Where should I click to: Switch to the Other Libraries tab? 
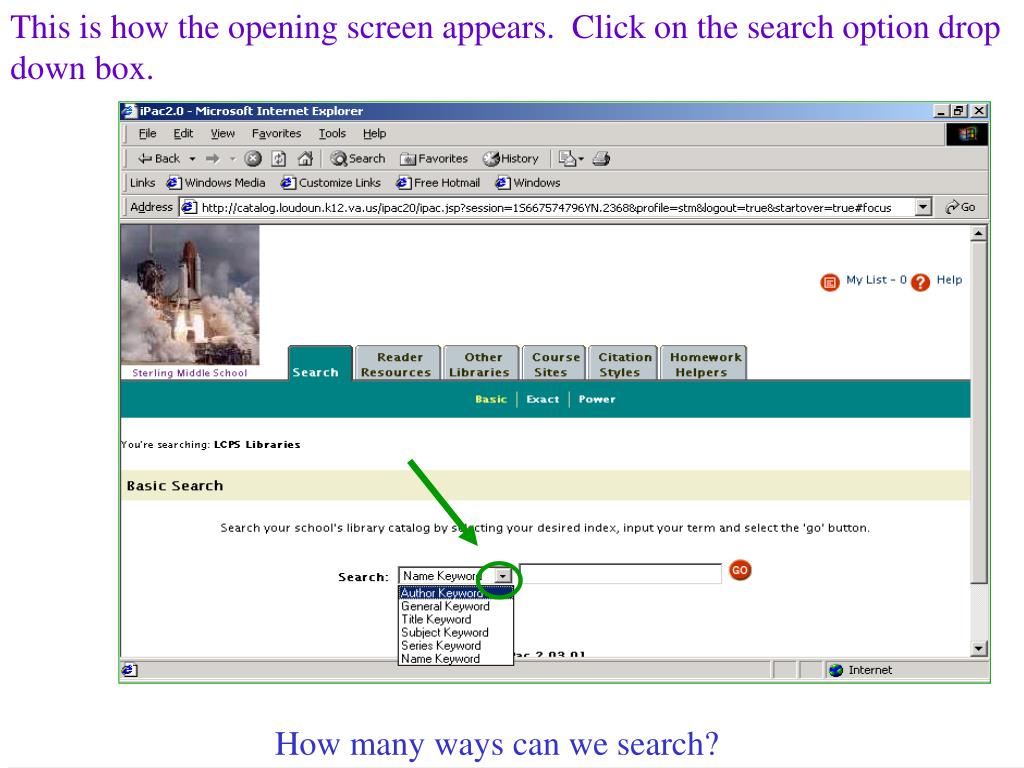click(x=481, y=364)
